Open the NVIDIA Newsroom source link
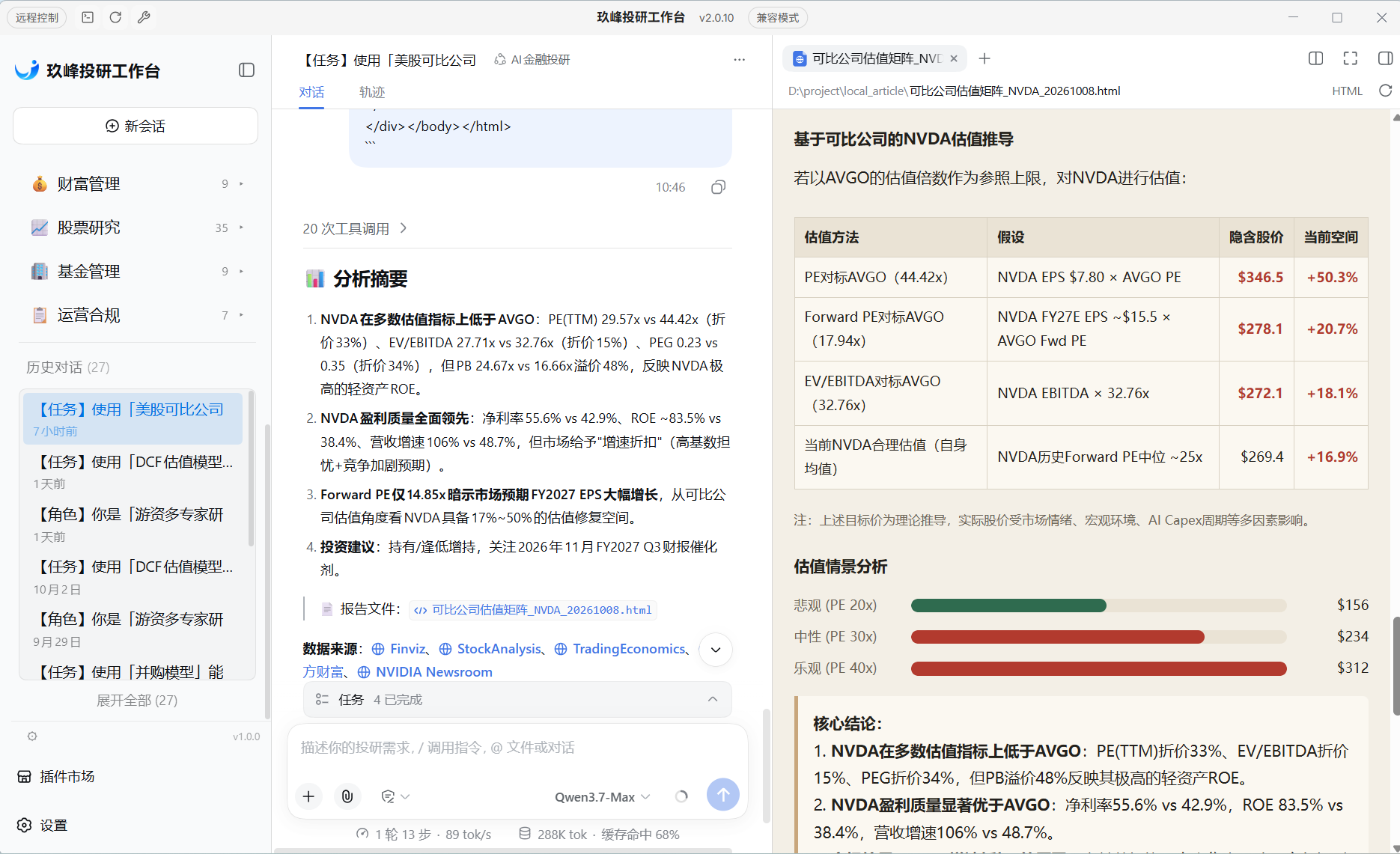 [425, 672]
